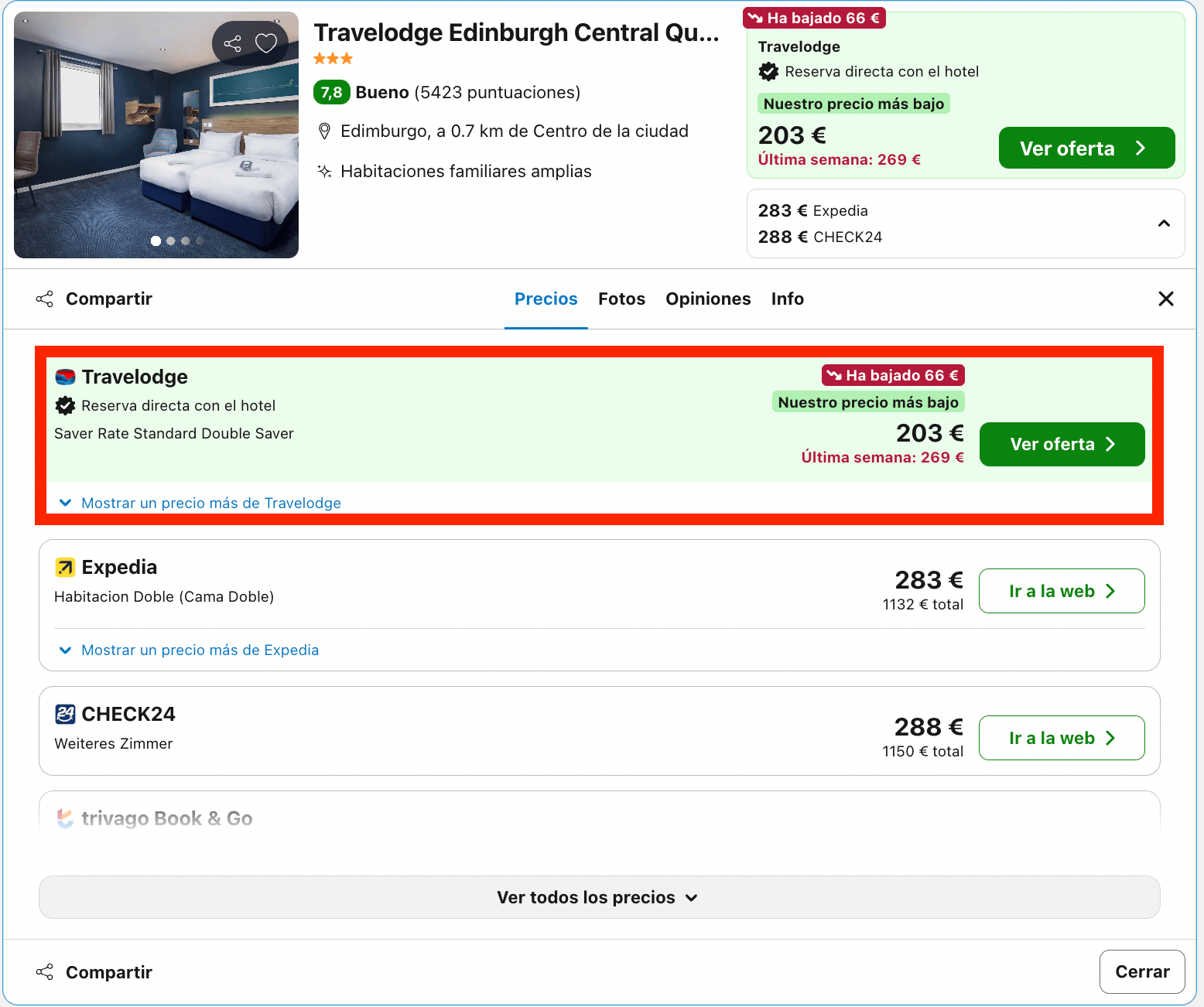Image resolution: width=1204 pixels, height=1007 pixels.
Task: Collapse the Expedia and CHECK24 price summary
Action: [1164, 224]
